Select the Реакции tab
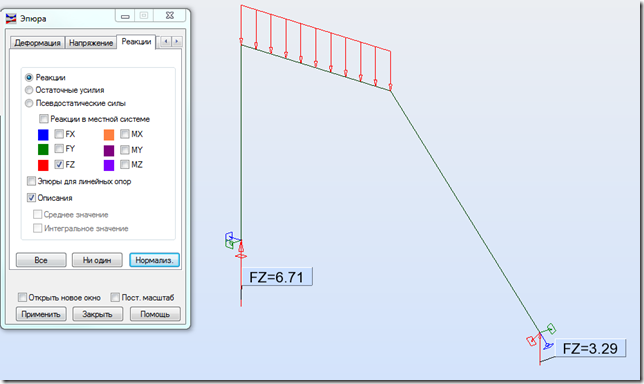This screenshot has height=384, width=644. (136, 41)
